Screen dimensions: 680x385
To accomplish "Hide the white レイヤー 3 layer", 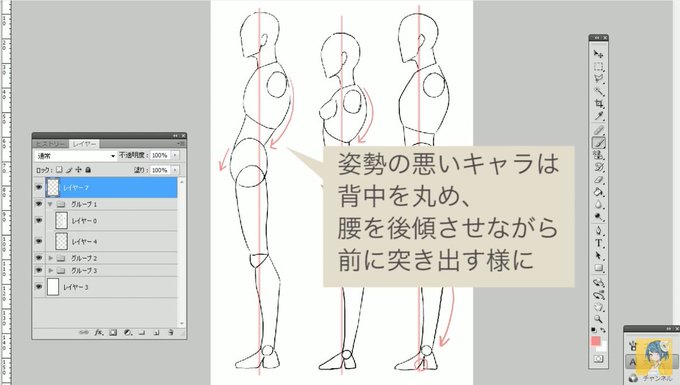I will click(39, 287).
